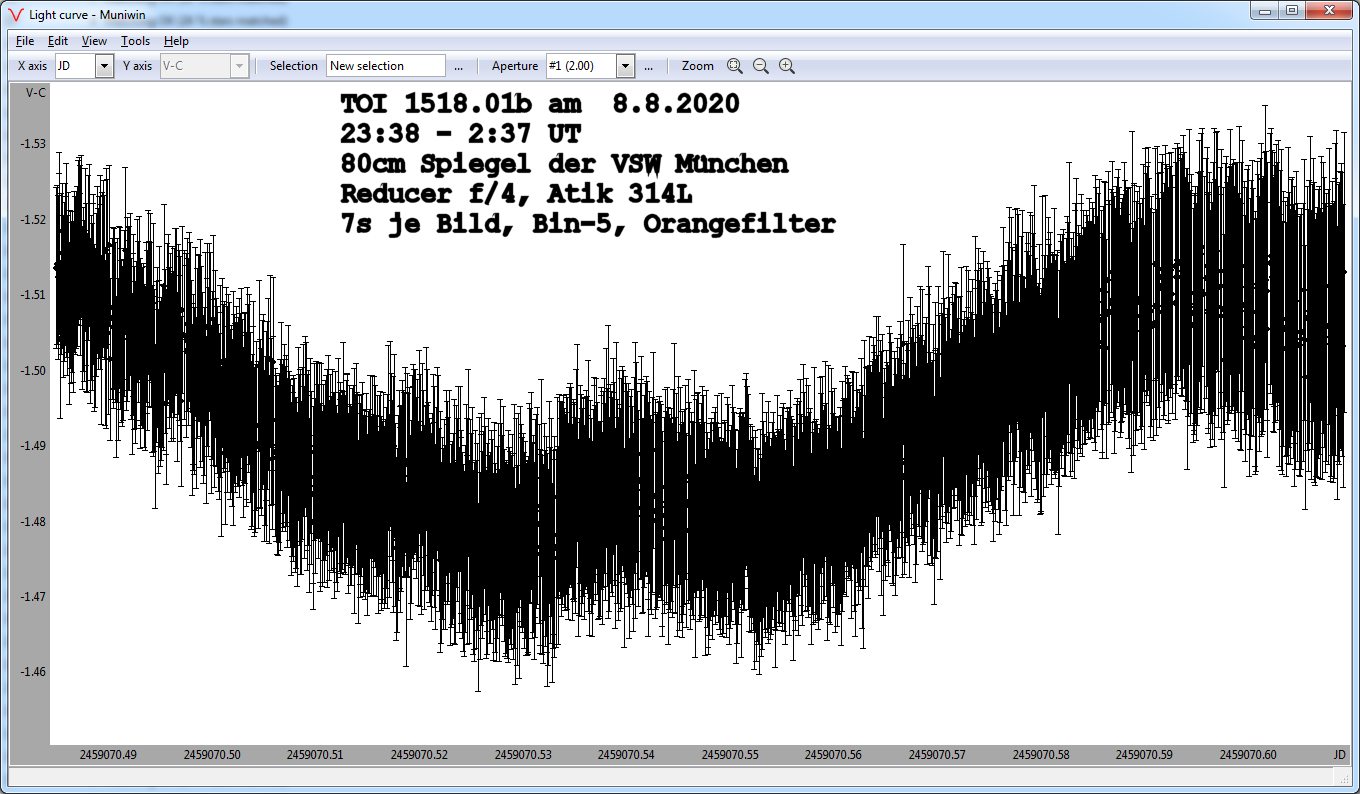Open the Tools menu

point(135,41)
